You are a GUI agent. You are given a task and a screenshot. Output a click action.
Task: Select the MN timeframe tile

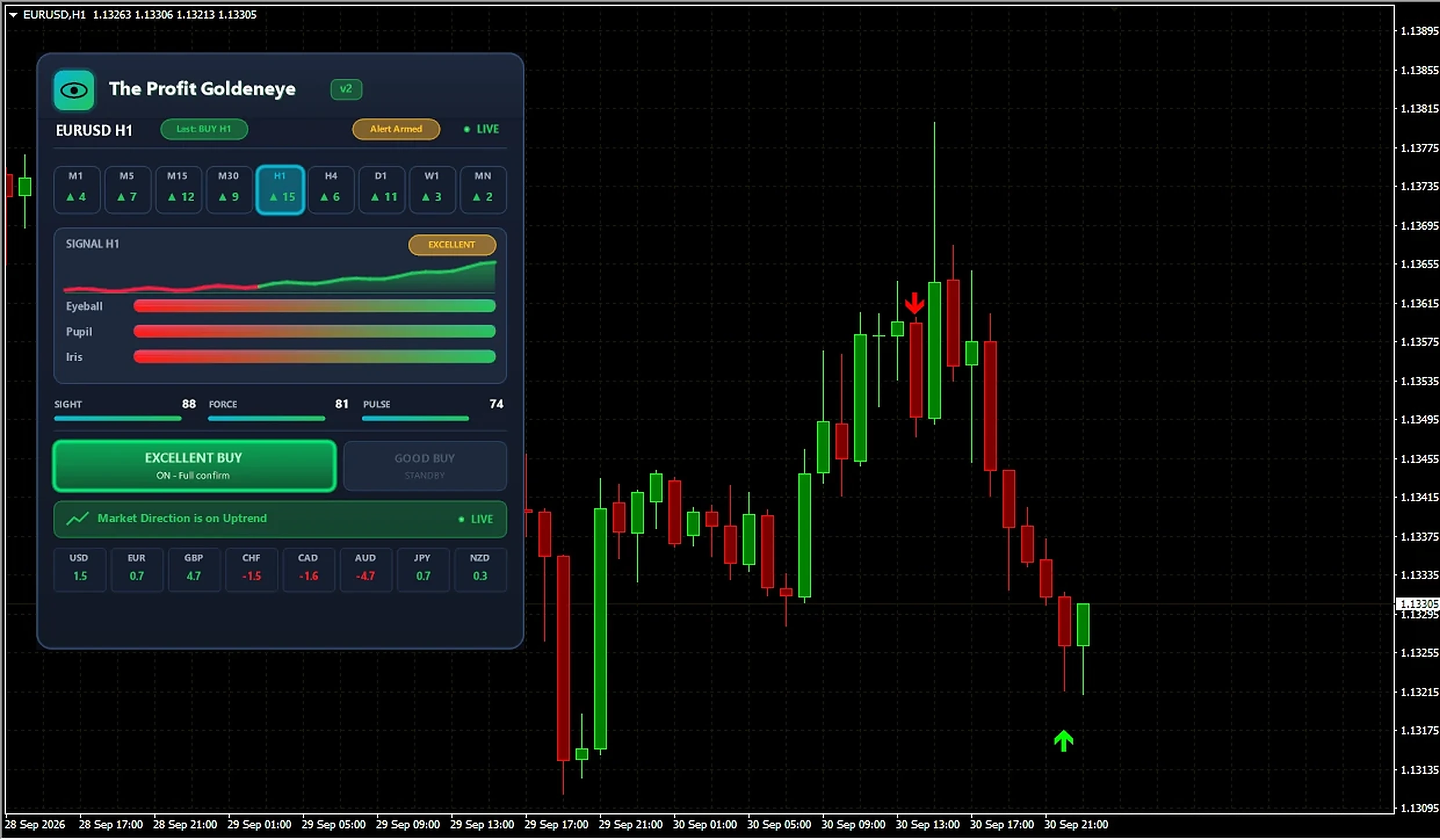pyautogui.click(x=483, y=190)
